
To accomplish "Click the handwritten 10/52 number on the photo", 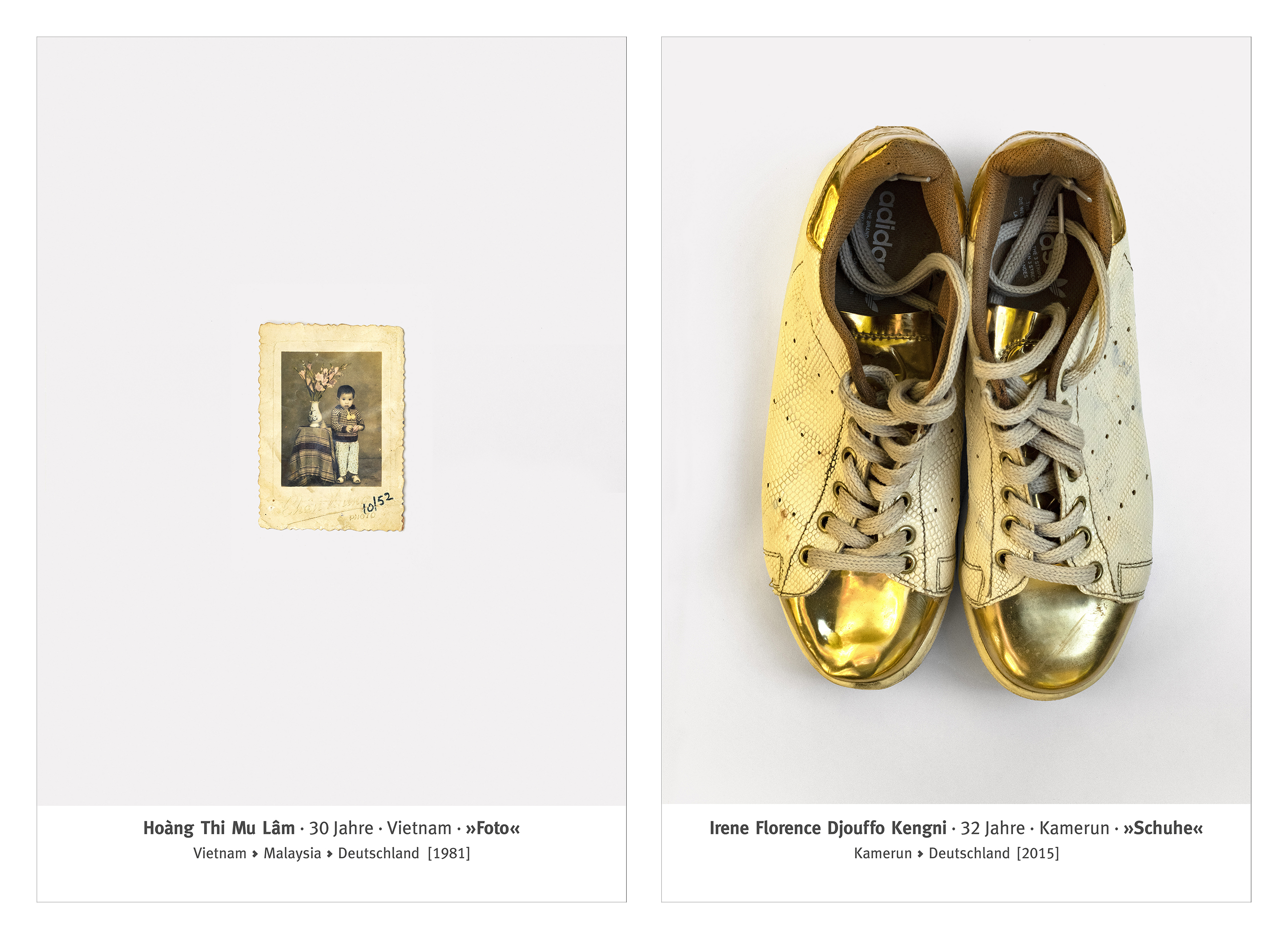I will pyautogui.click(x=377, y=503).
